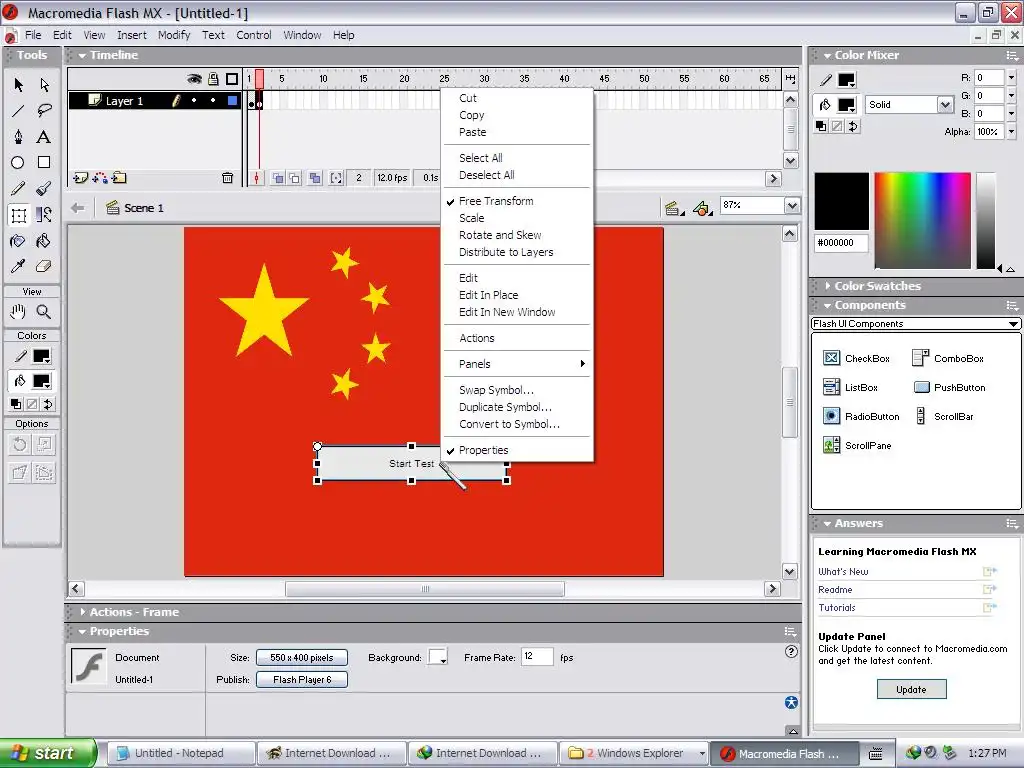Screen dimensions: 1024x768
Task: Open the What's New link
Action: (x=843, y=571)
